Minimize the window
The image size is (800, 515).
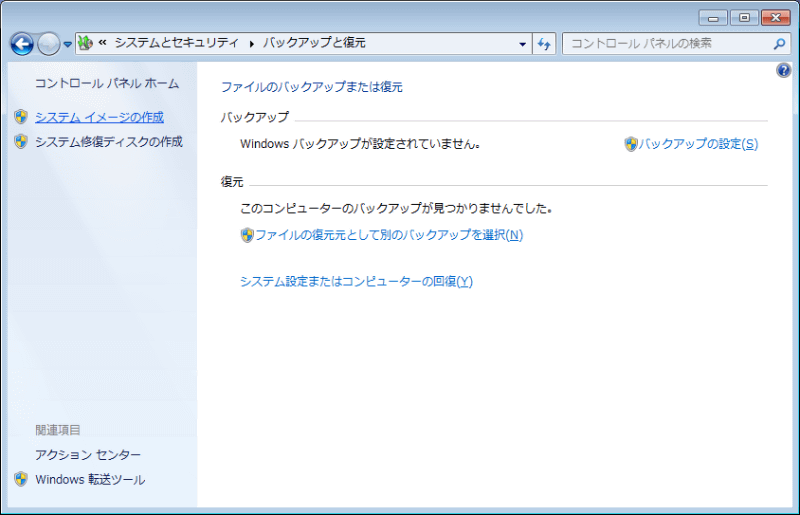pyautogui.click(x=713, y=18)
